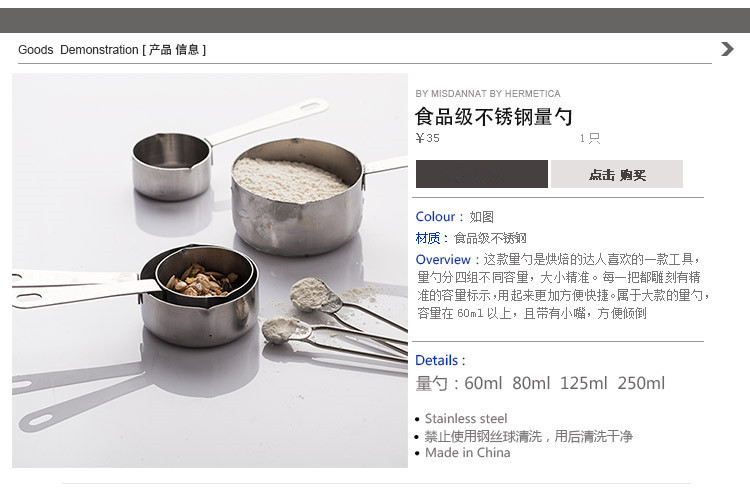750x498 pixels.
Task: Click the Goods Demonstration section heading
Action: pos(112,50)
